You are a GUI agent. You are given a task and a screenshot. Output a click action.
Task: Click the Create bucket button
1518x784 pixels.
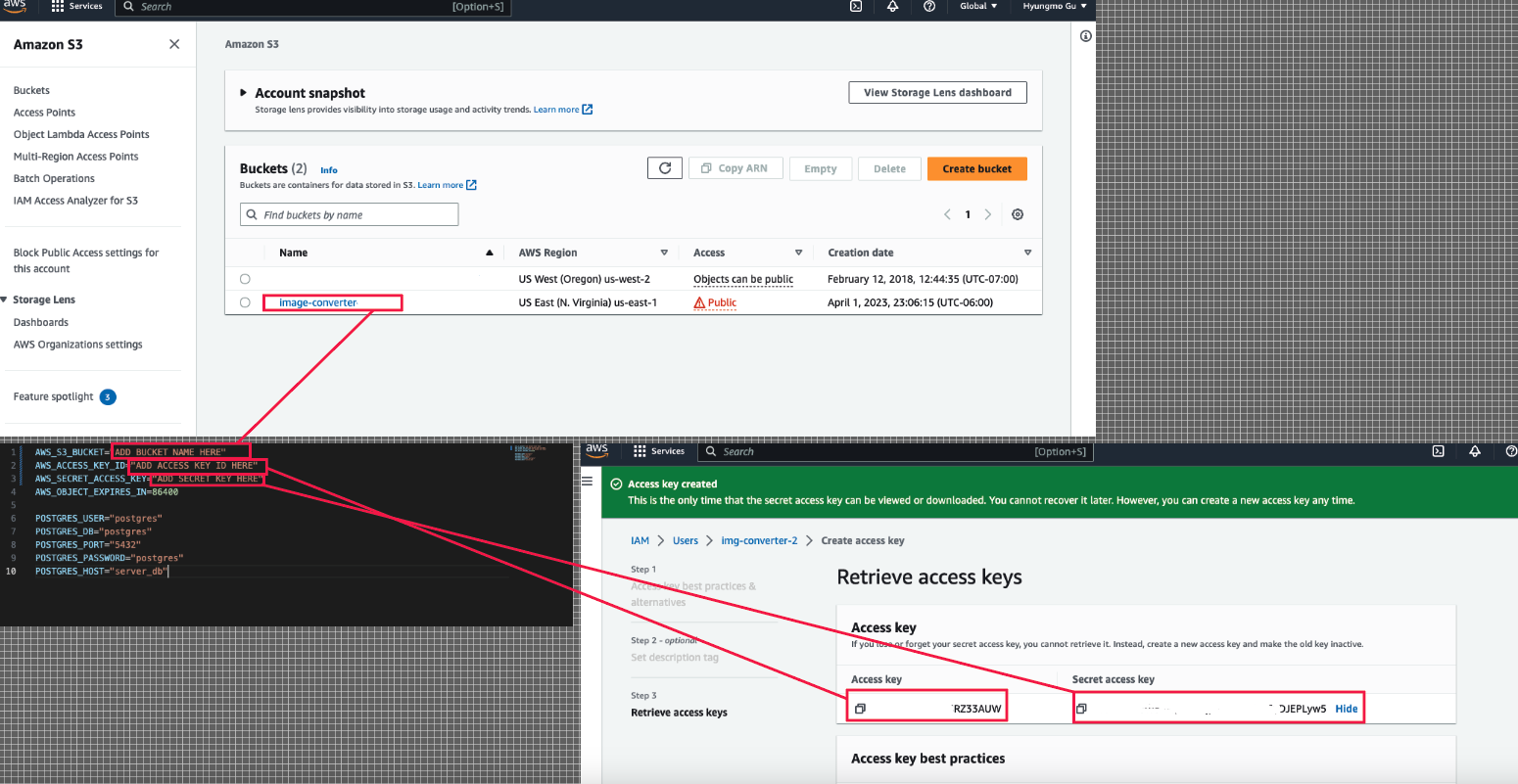click(x=976, y=167)
